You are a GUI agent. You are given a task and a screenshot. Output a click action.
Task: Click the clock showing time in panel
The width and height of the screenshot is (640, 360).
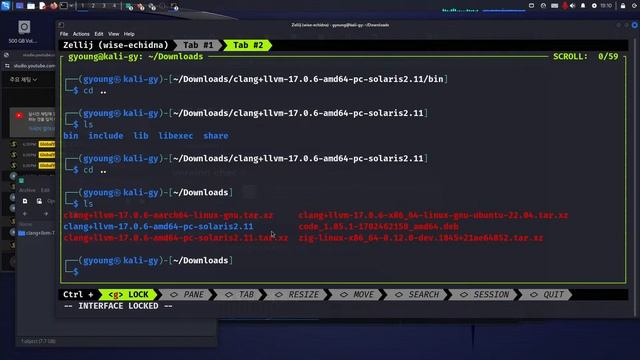606,6
